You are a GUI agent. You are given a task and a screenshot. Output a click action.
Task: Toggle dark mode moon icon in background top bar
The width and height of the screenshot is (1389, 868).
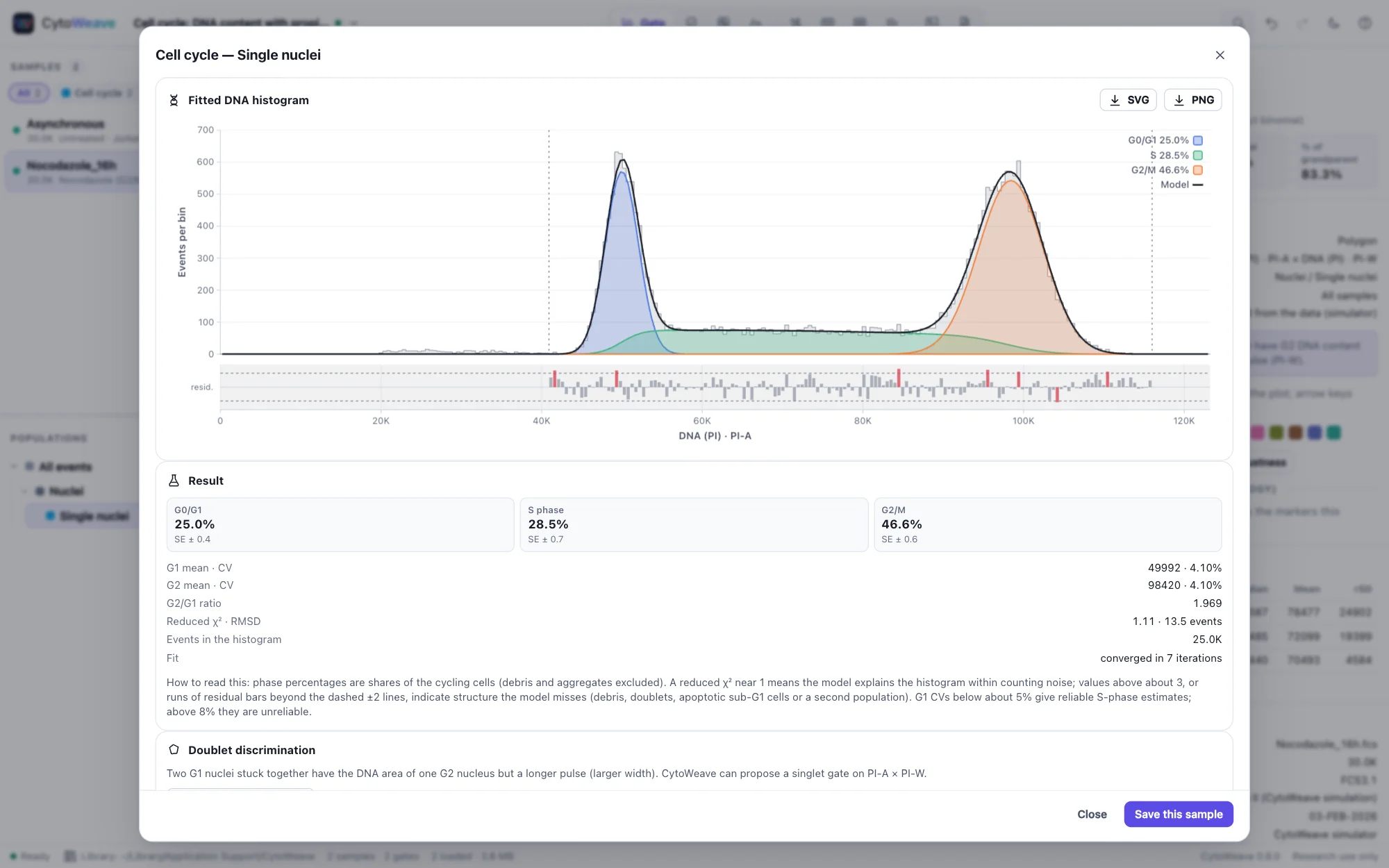pos(1333,23)
